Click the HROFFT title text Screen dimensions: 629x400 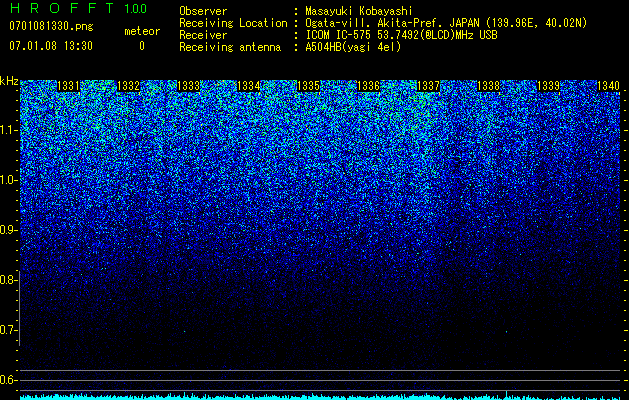(62, 8)
